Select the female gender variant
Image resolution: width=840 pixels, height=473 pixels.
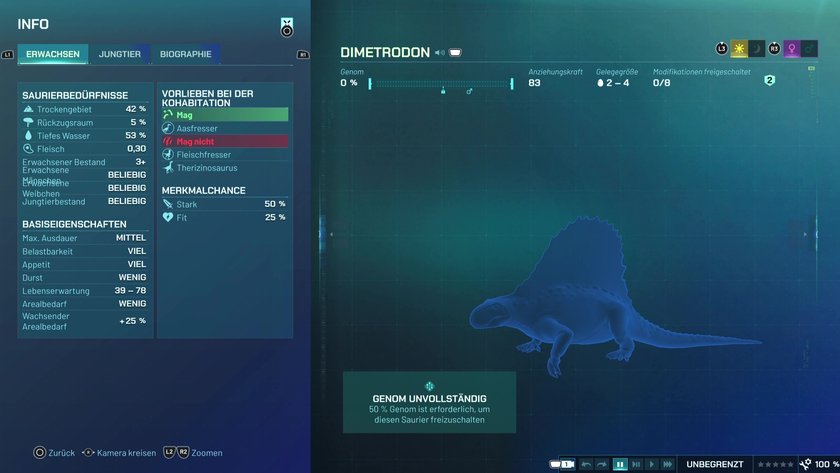(792, 49)
